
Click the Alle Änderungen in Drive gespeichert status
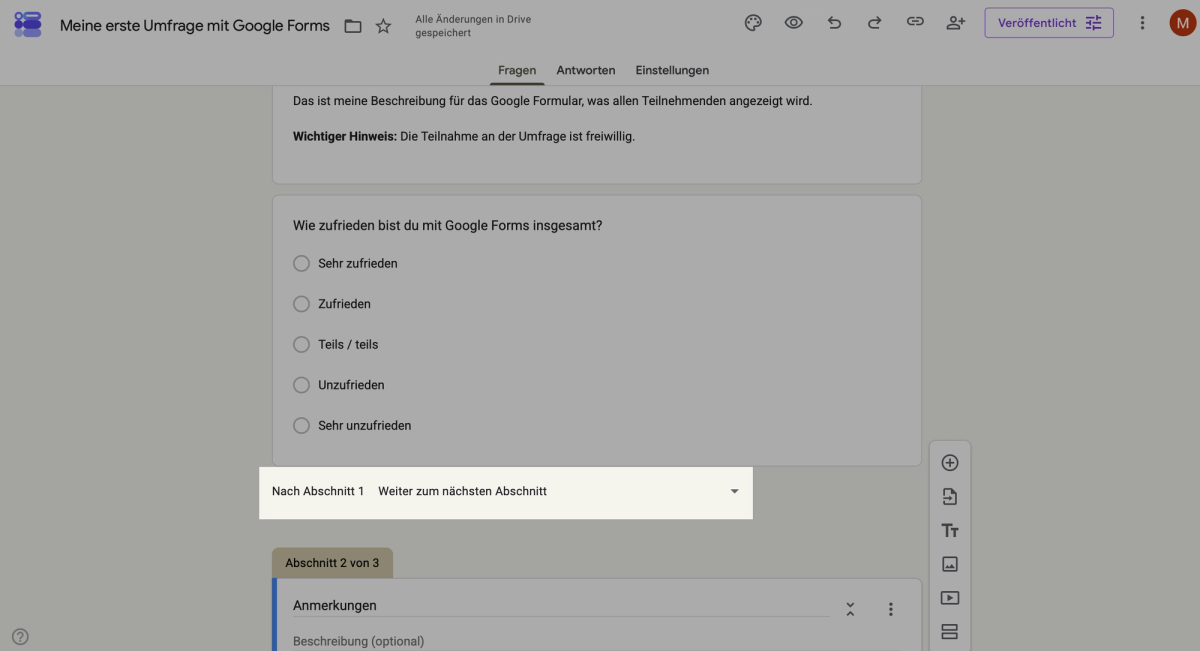pyautogui.click(x=473, y=26)
